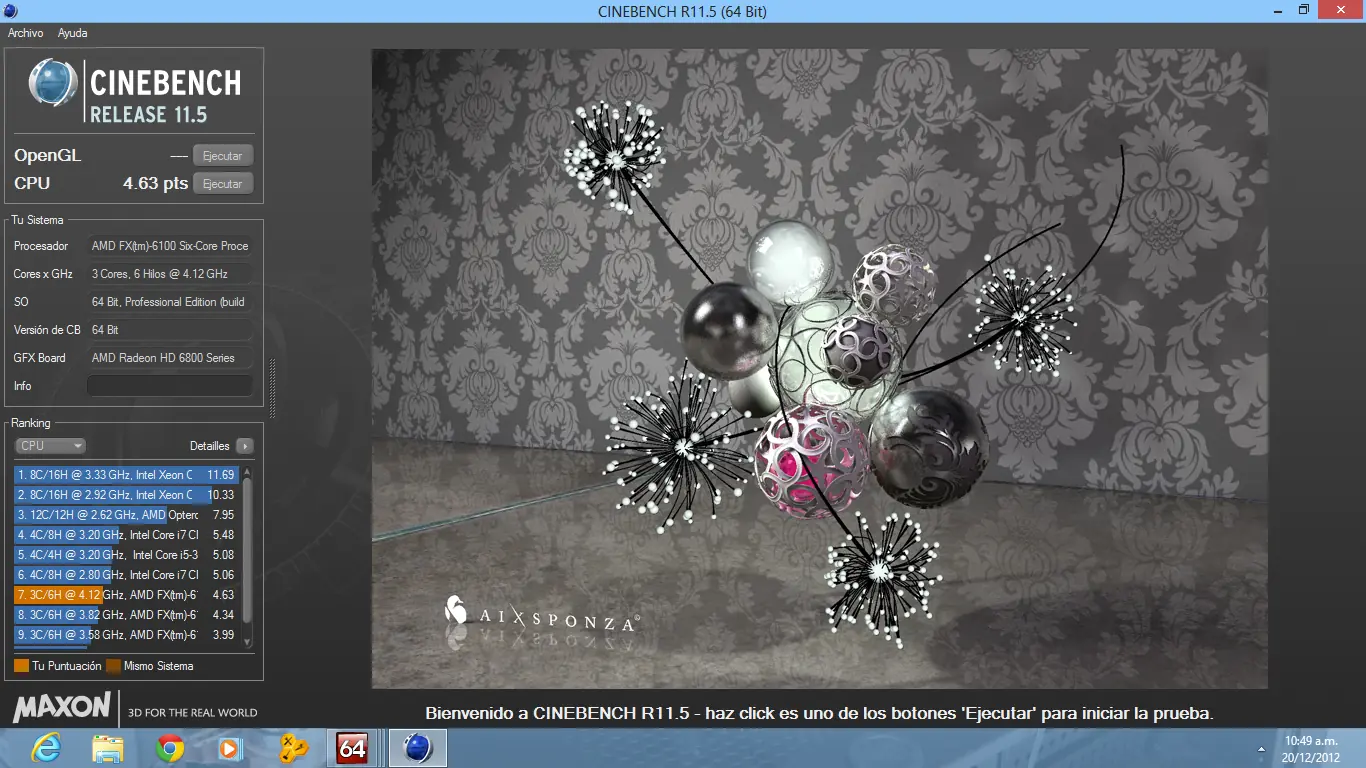The height and width of the screenshot is (768, 1366).
Task: Click the MAXON logo
Action: point(62,708)
